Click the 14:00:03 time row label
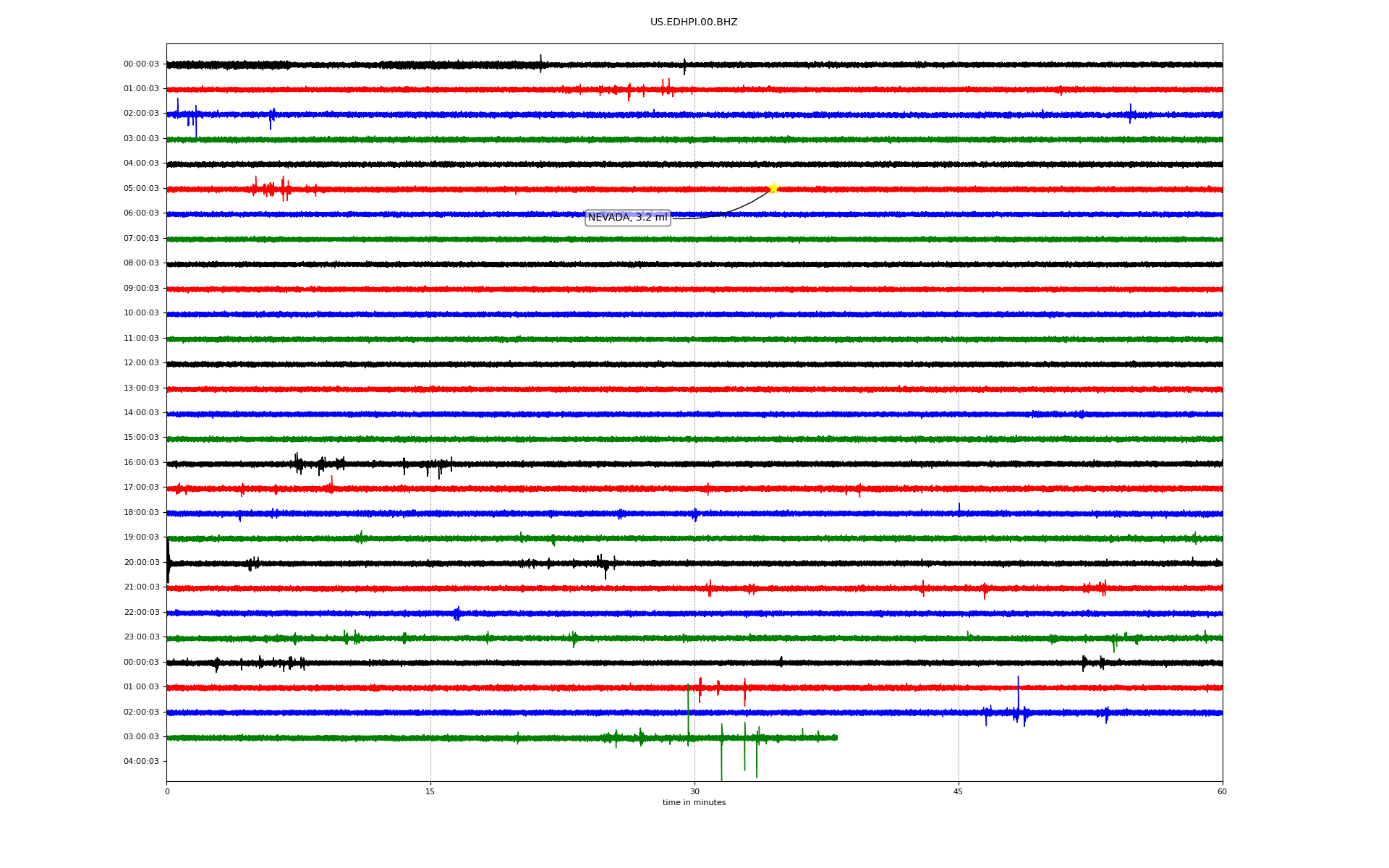 (141, 413)
